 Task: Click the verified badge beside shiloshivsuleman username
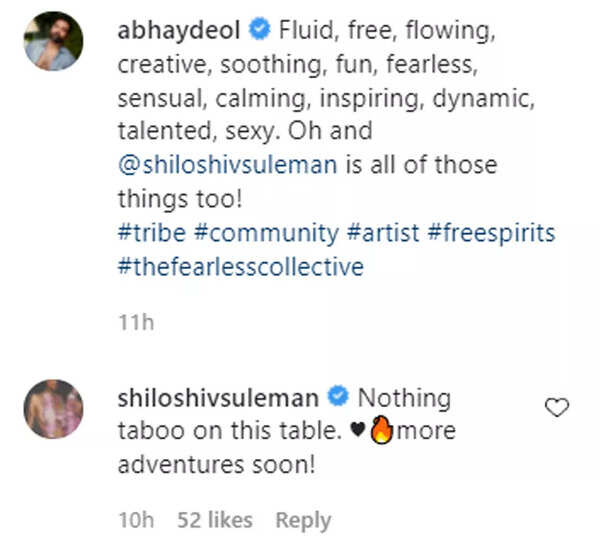tap(338, 398)
